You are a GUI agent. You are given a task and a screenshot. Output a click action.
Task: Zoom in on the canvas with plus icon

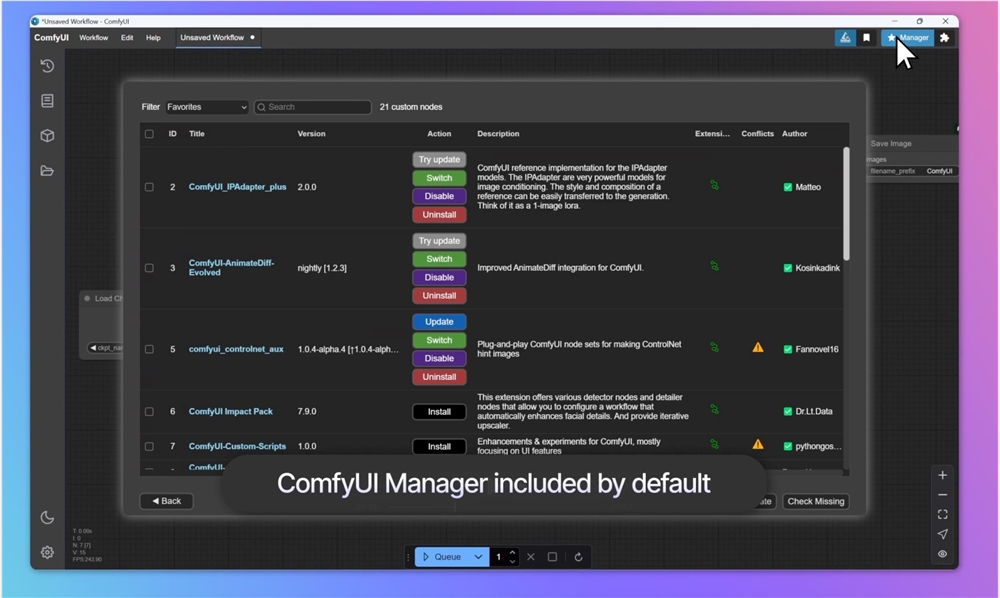[943, 475]
